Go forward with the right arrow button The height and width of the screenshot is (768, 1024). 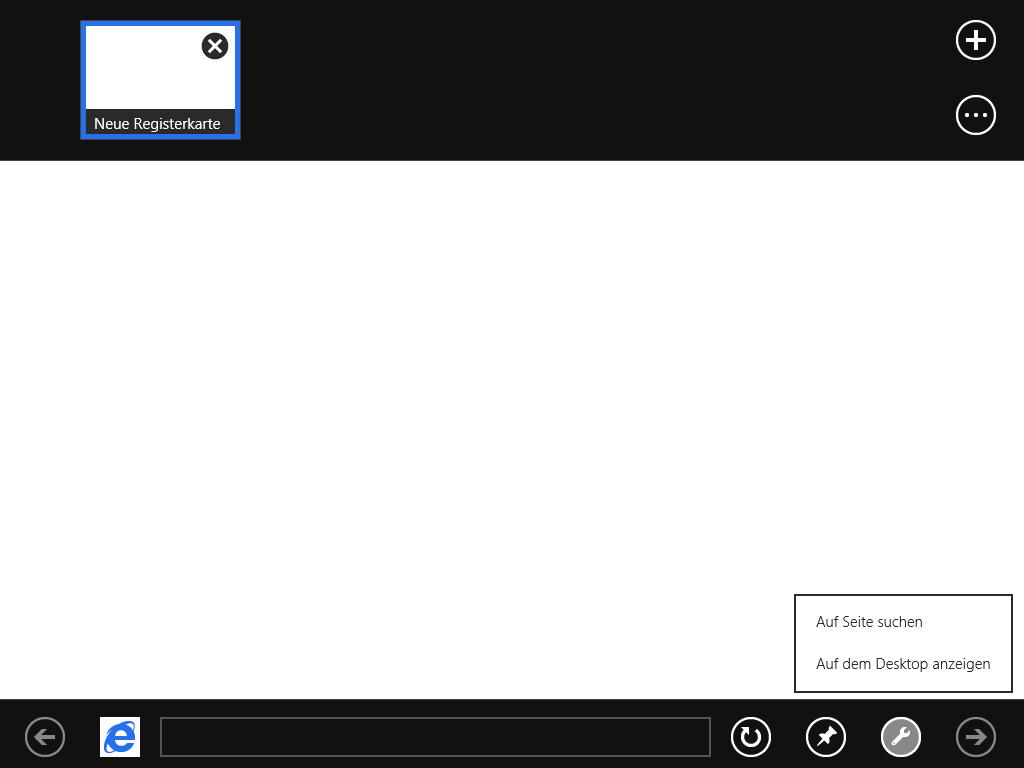pyautogui.click(x=975, y=737)
